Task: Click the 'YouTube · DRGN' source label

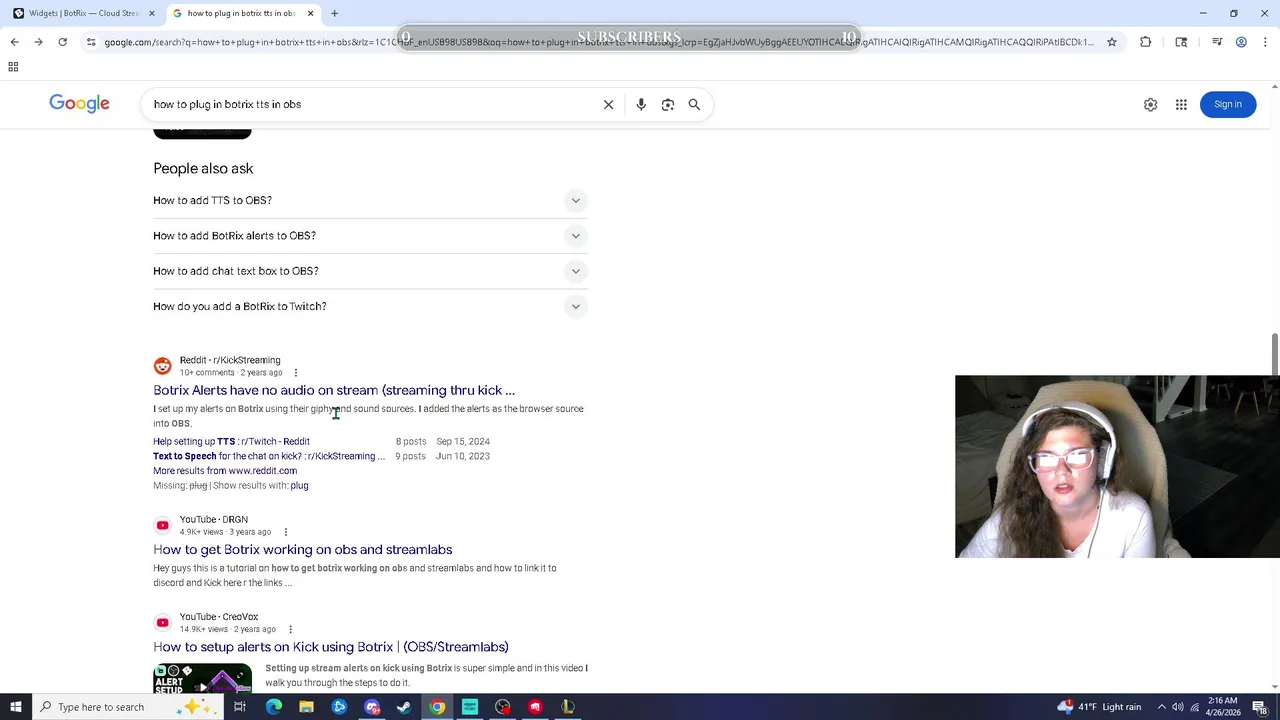Action: click(x=213, y=519)
